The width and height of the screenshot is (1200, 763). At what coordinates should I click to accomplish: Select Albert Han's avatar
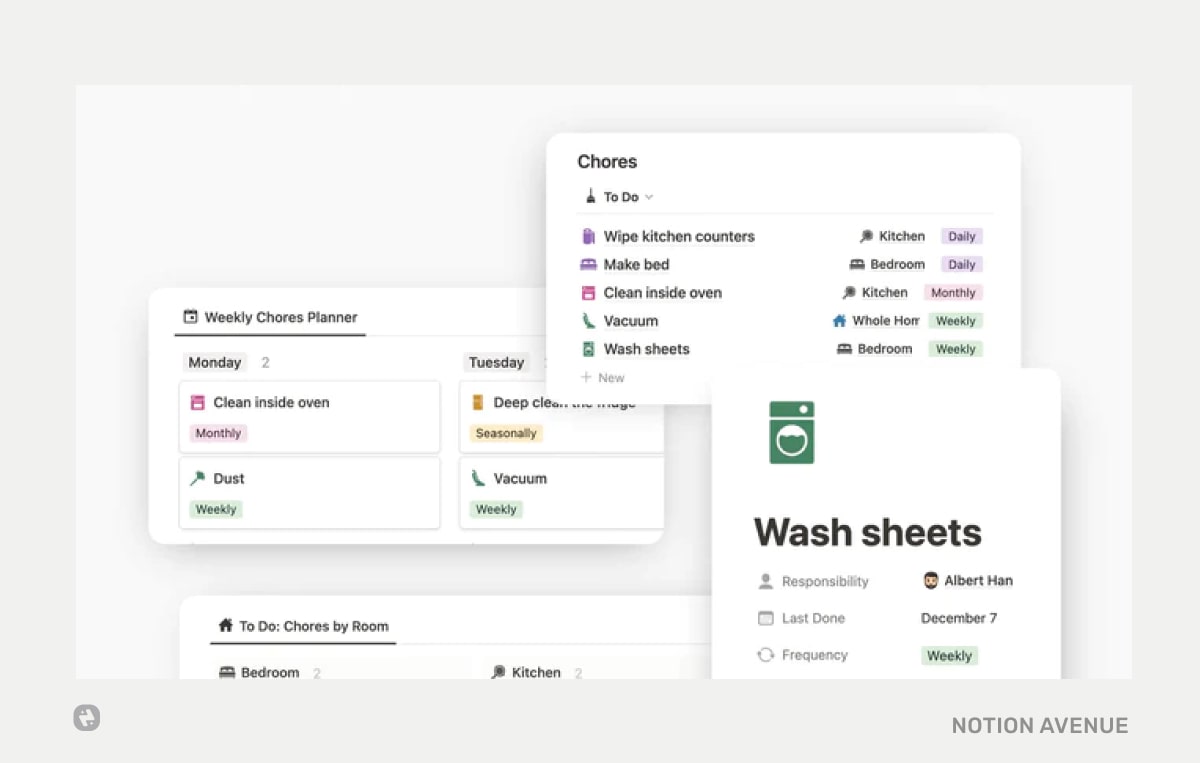(931, 580)
